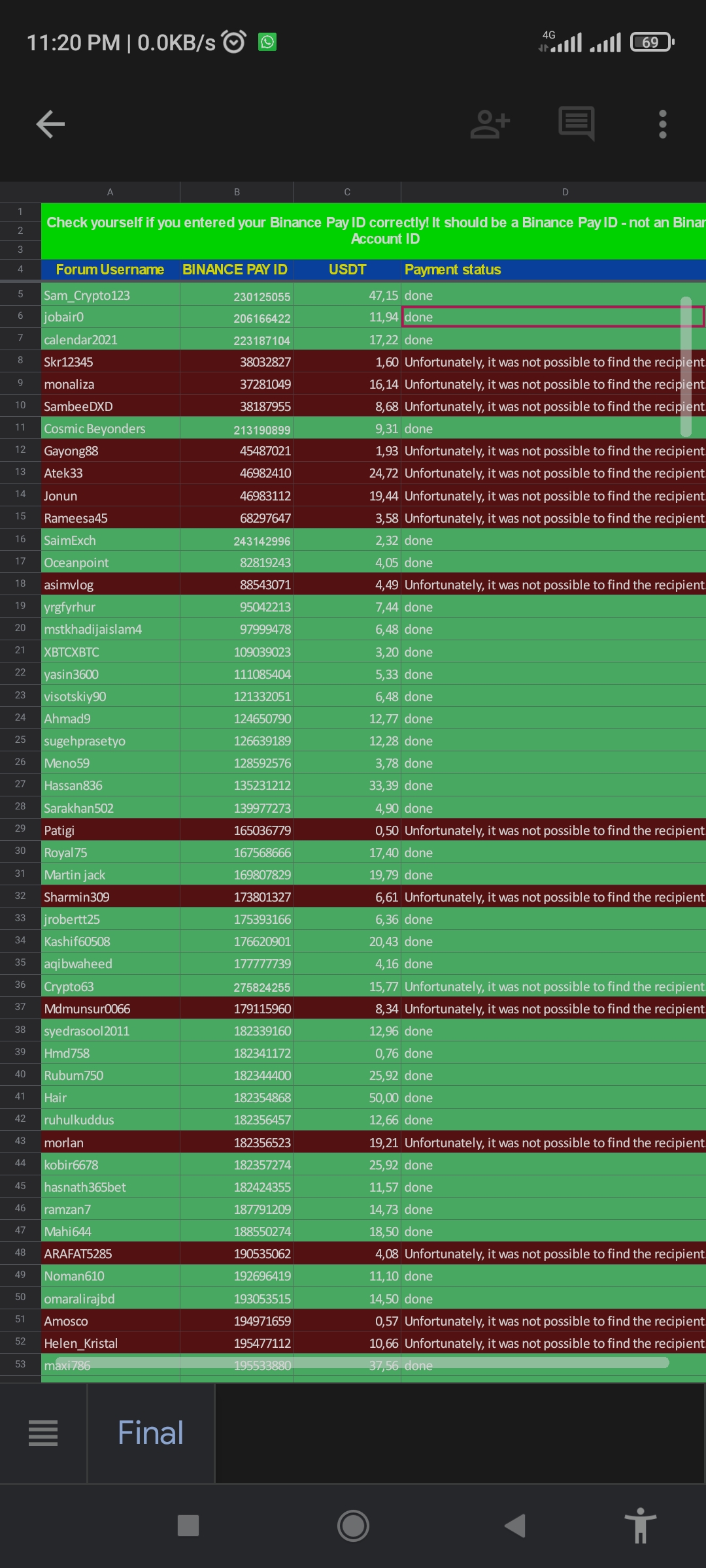Image resolution: width=706 pixels, height=1568 pixels.
Task: Grab the horizontal scrollbar handle
Action: 362,1362
